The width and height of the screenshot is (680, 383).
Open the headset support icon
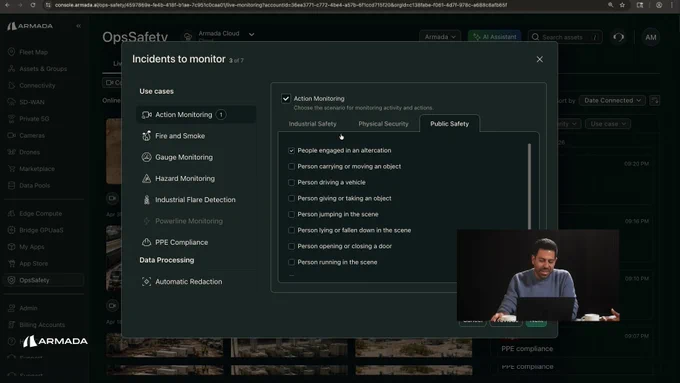point(618,37)
